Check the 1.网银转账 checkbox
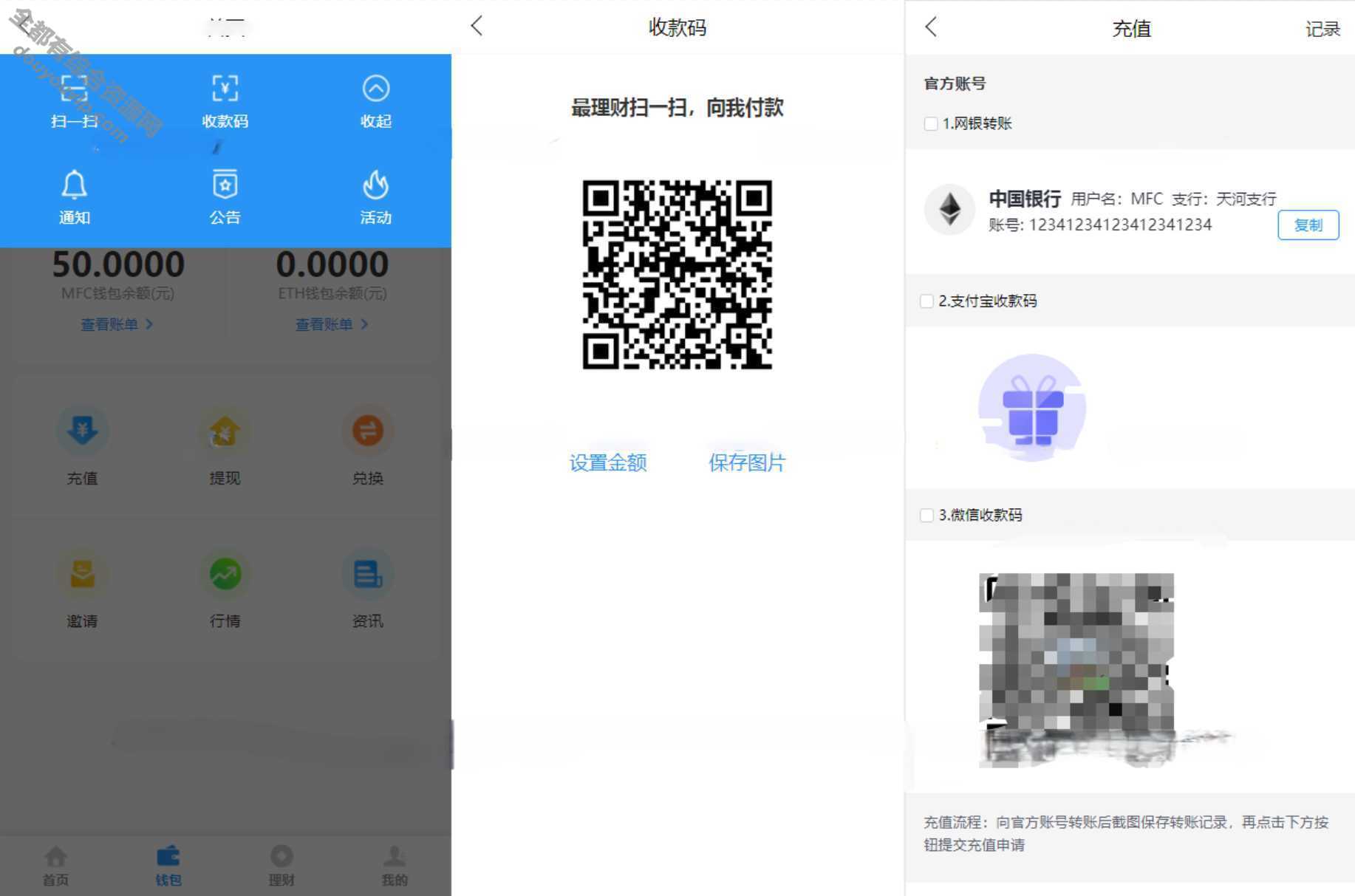This screenshot has width=1355, height=896. point(931,124)
